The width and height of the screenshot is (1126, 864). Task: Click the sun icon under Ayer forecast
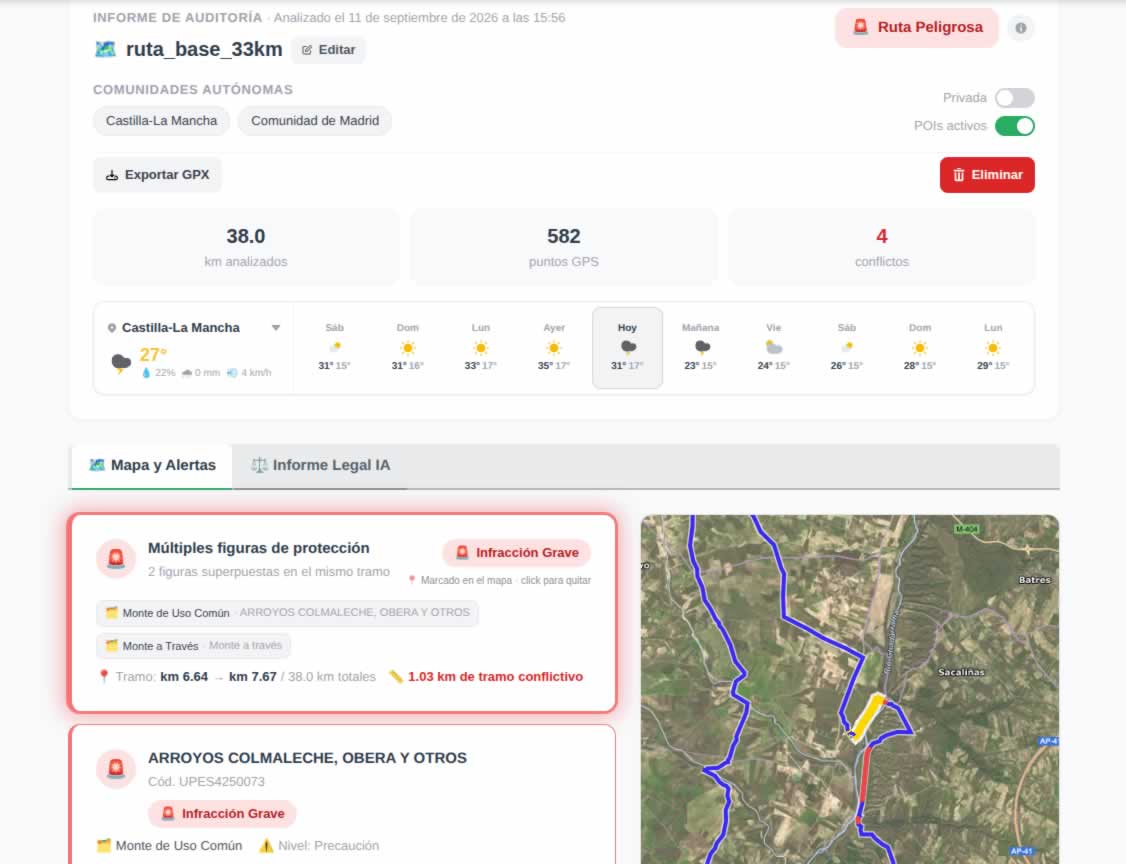554,348
